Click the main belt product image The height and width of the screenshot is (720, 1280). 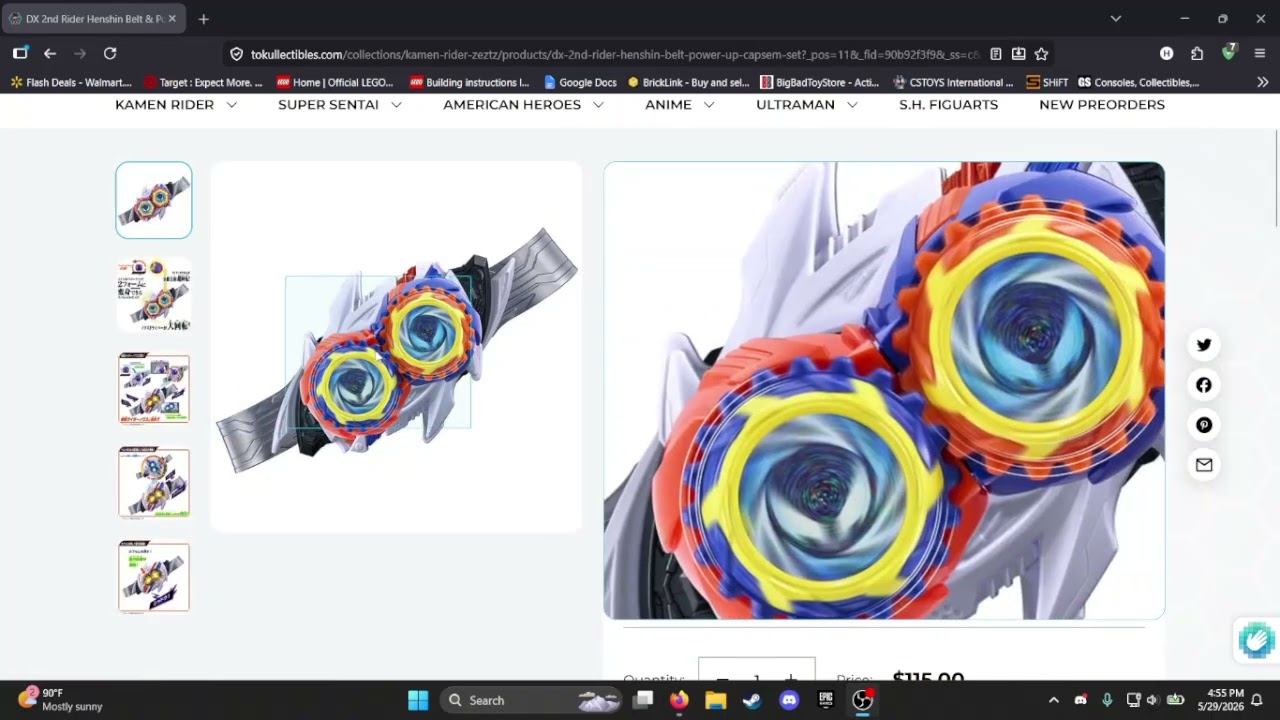(x=396, y=347)
